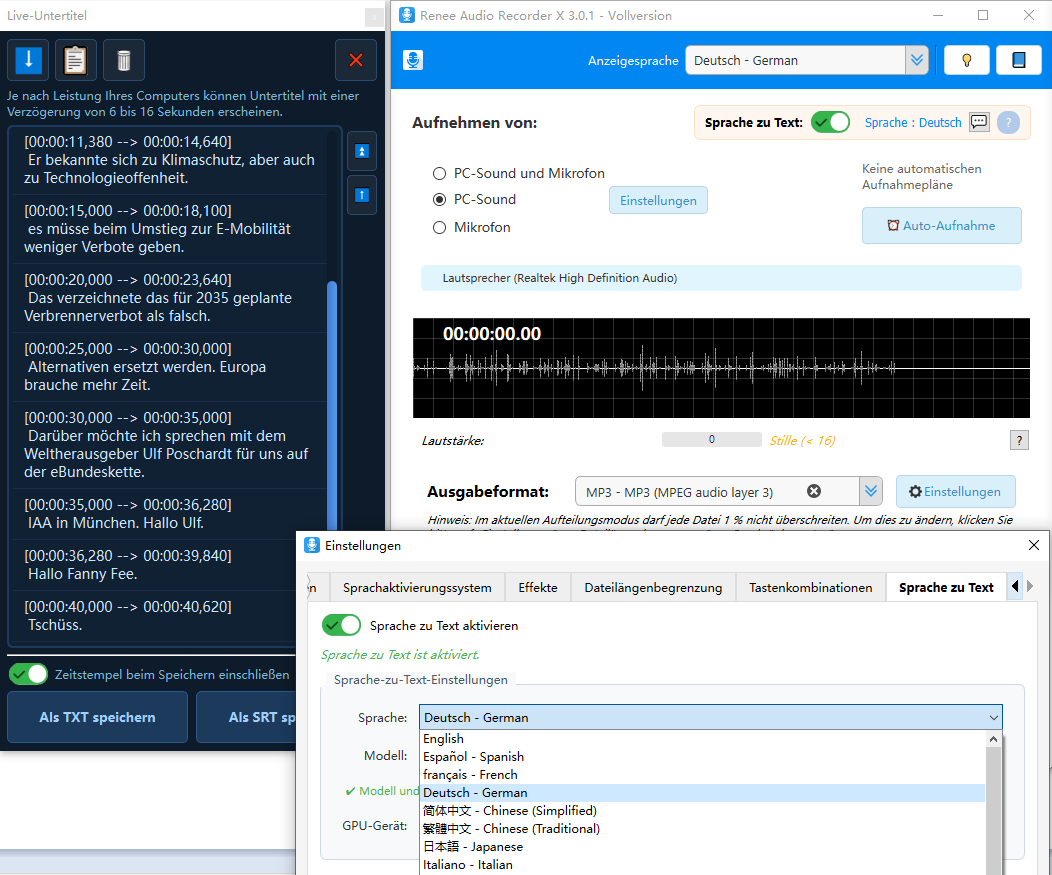Click the audio waveform display
Viewport: 1052px width, 875px height.
click(x=721, y=368)
